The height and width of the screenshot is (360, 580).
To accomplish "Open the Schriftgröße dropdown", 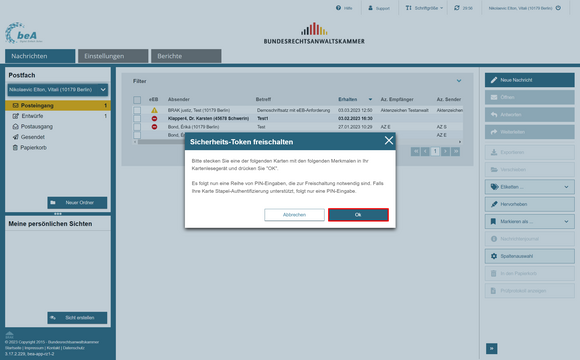I will [x=424, y=8].
